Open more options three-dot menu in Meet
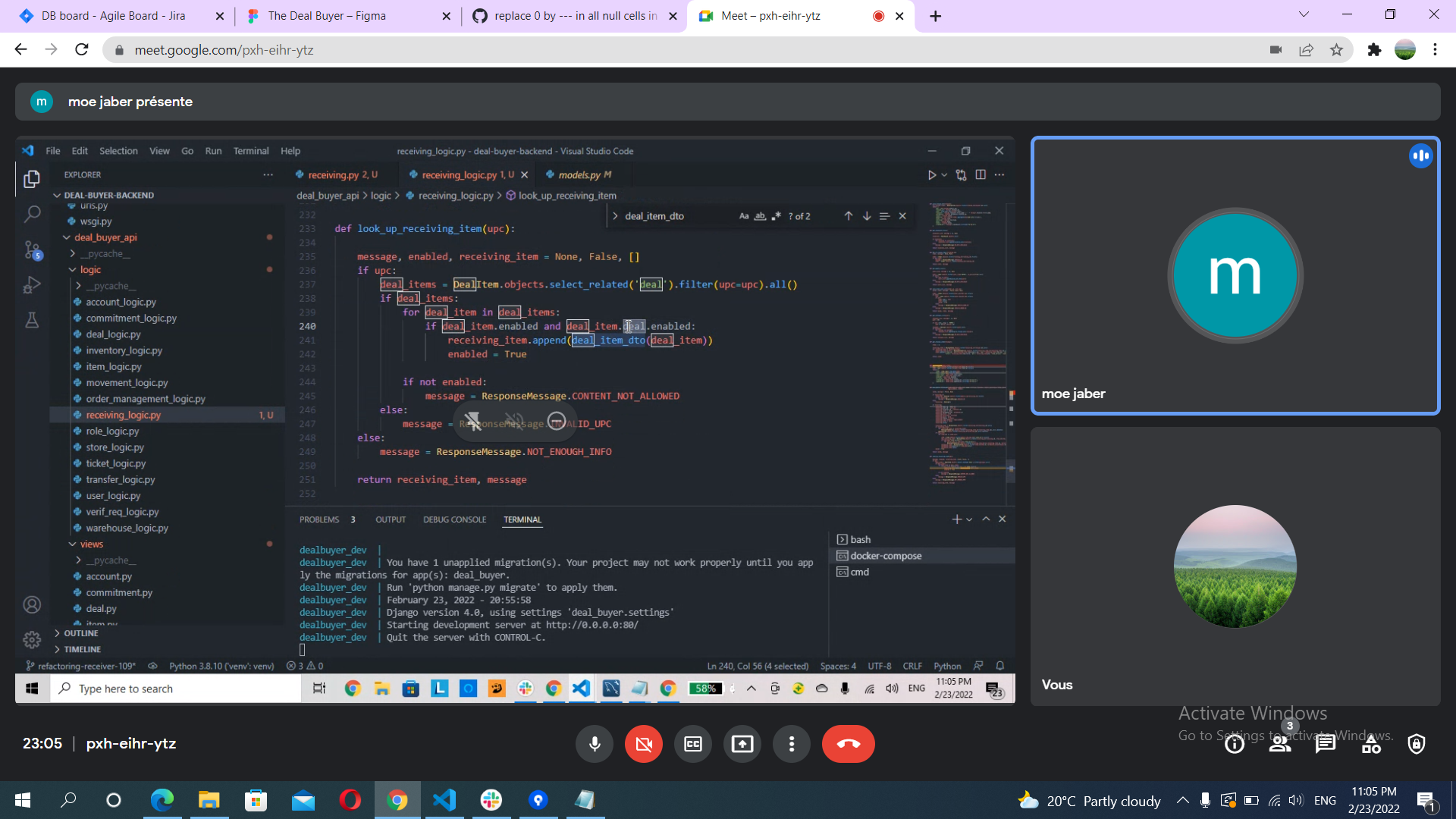 (x=791, y=744)
